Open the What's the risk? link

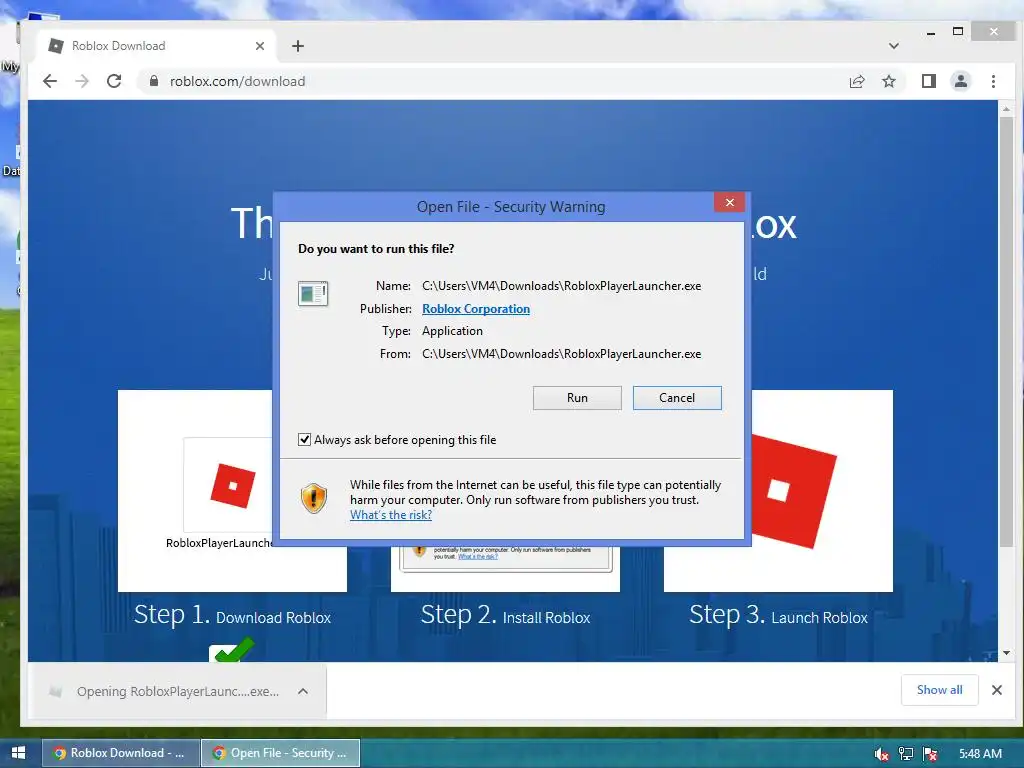pos(391,515)
